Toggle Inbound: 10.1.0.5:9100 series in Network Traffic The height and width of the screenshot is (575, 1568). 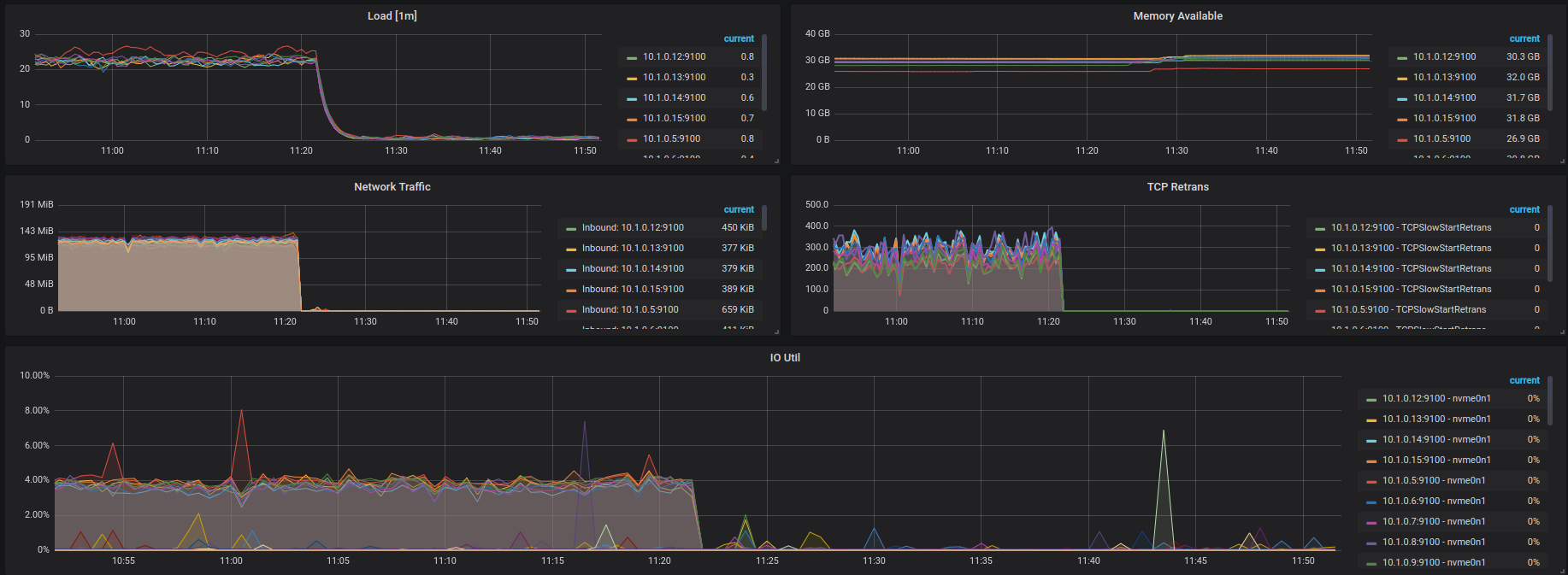[630, 309]
